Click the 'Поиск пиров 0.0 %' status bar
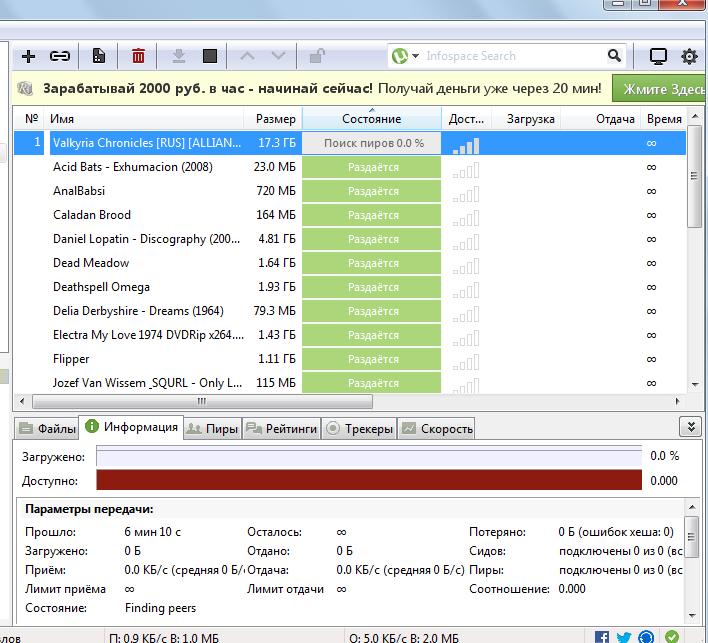Image resolution: width=708 pixels, height=643 pixels. pyautogui.click(x=372, y=143)
